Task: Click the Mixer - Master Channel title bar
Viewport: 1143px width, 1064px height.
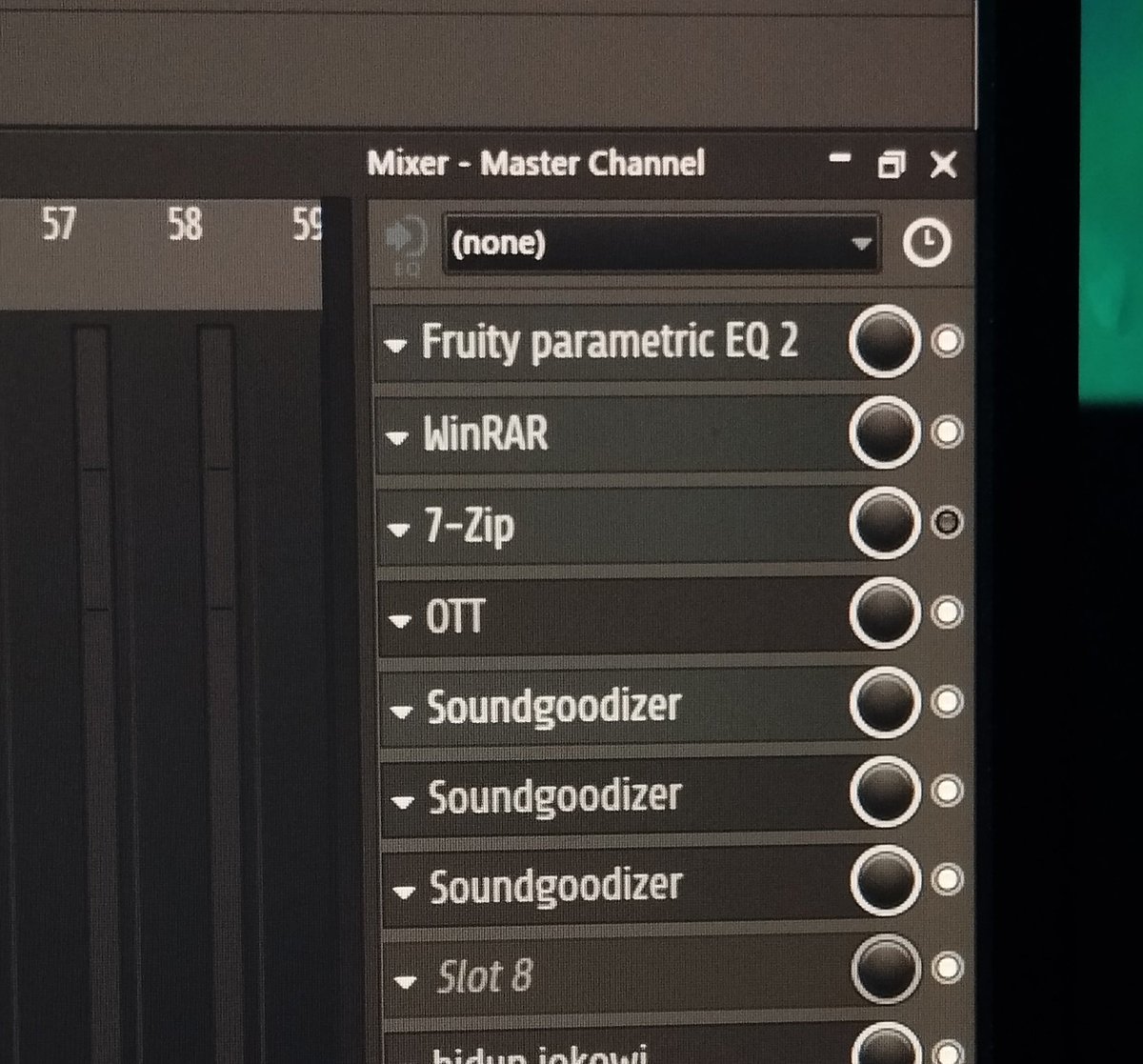Action: [535, 163]
